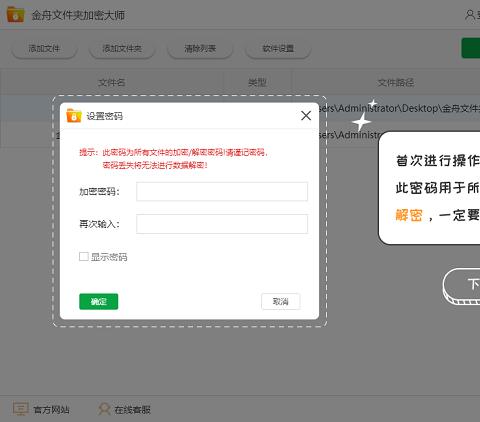
Task: Click the red 提示 warning text
Action: pos(174,159)
